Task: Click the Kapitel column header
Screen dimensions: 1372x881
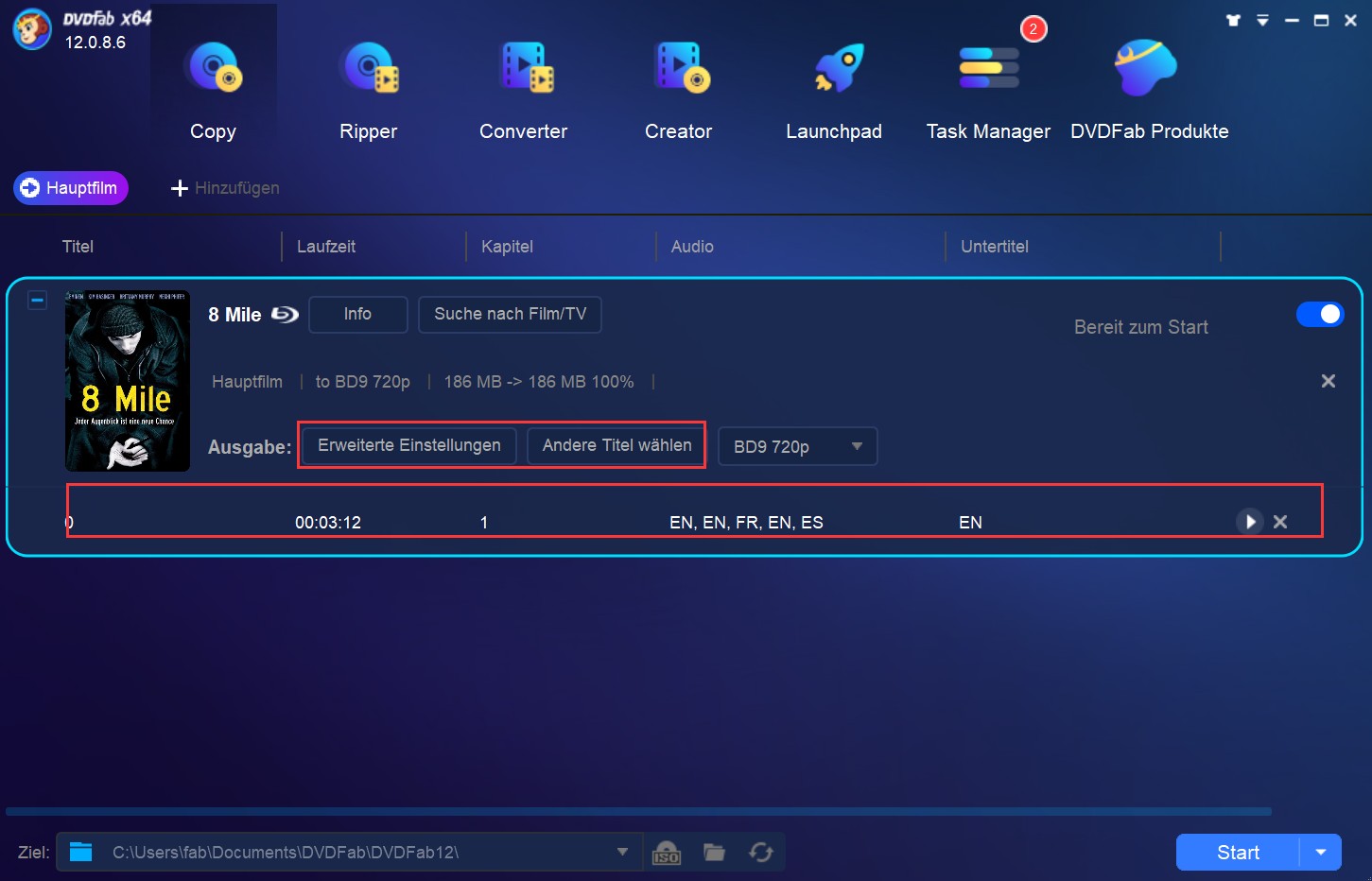Action: pyautogui.click(x=507, y=247)
